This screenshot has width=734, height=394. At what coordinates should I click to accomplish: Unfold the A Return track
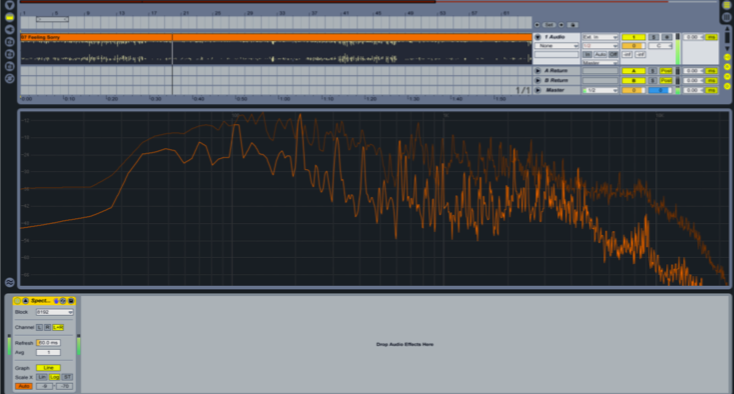click(538, 71)
